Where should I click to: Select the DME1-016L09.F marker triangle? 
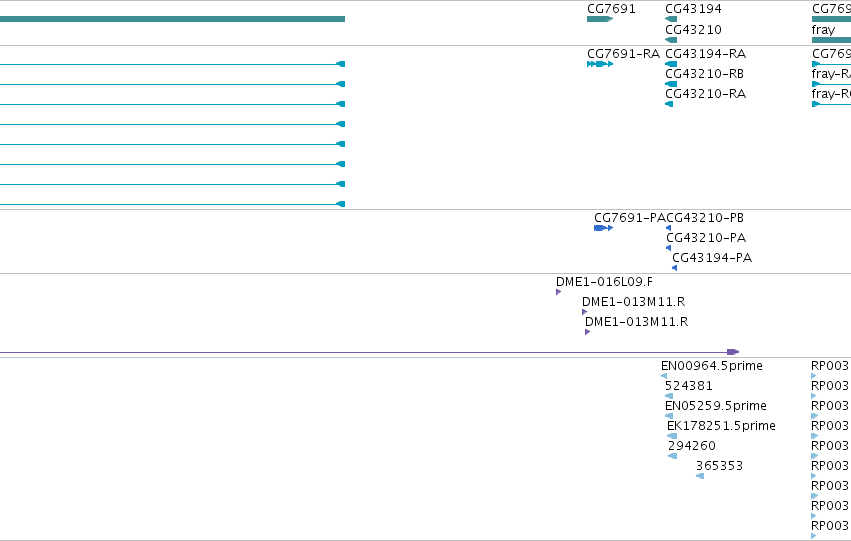pyautogui.click(x=558, y=292)
